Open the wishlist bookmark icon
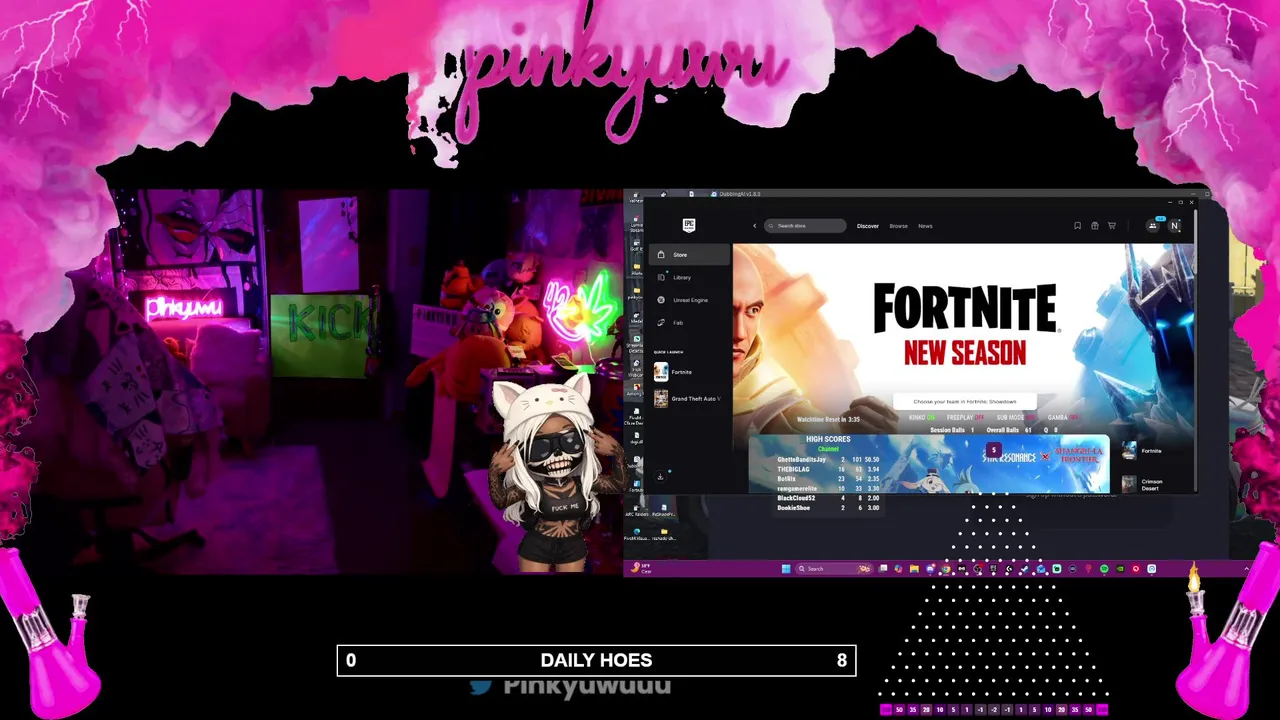This screenshot has height=720, width=1280. [x=1077, y=226]
